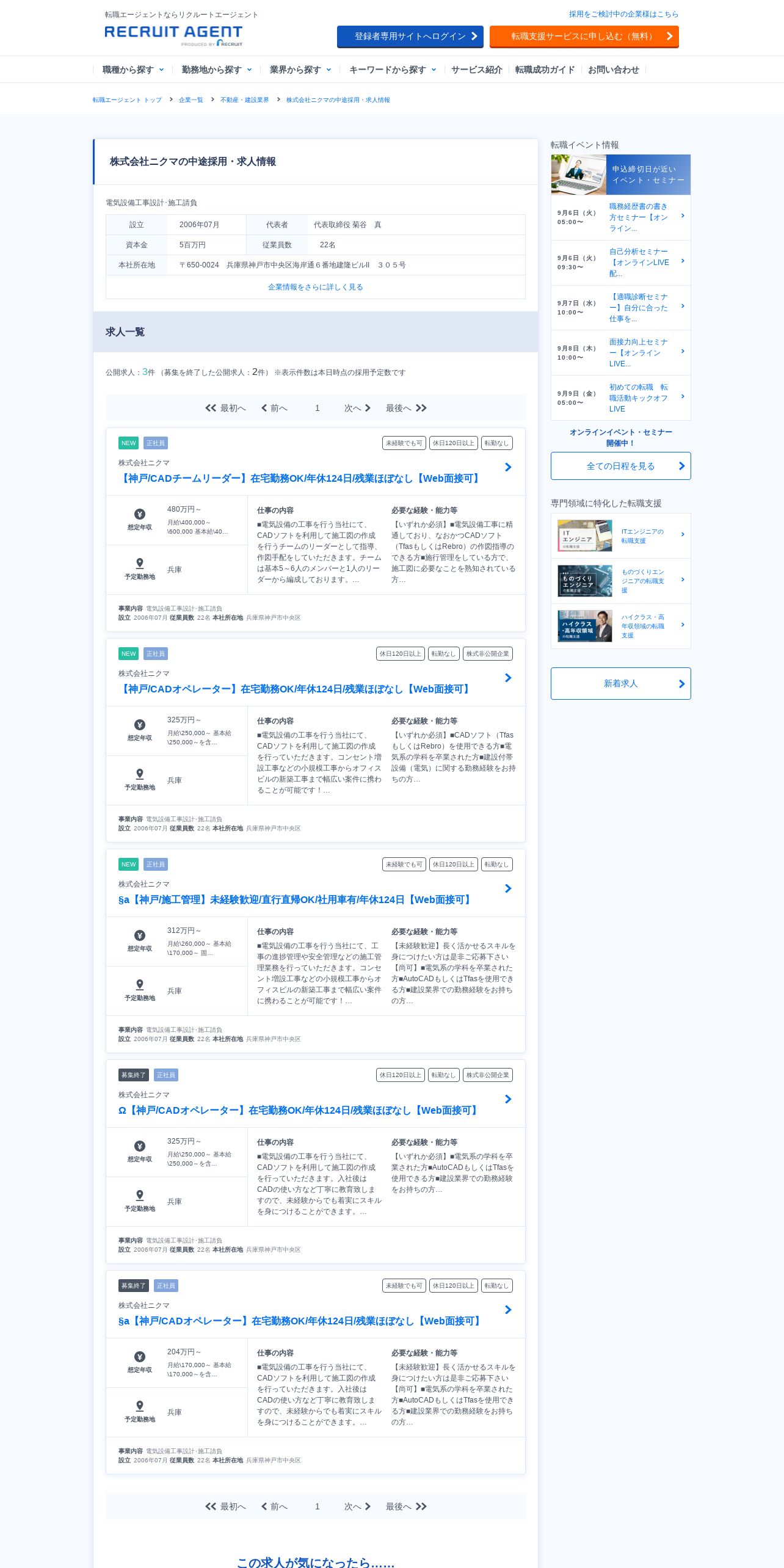Click the Recruit Agent logo

coord(173,35)
